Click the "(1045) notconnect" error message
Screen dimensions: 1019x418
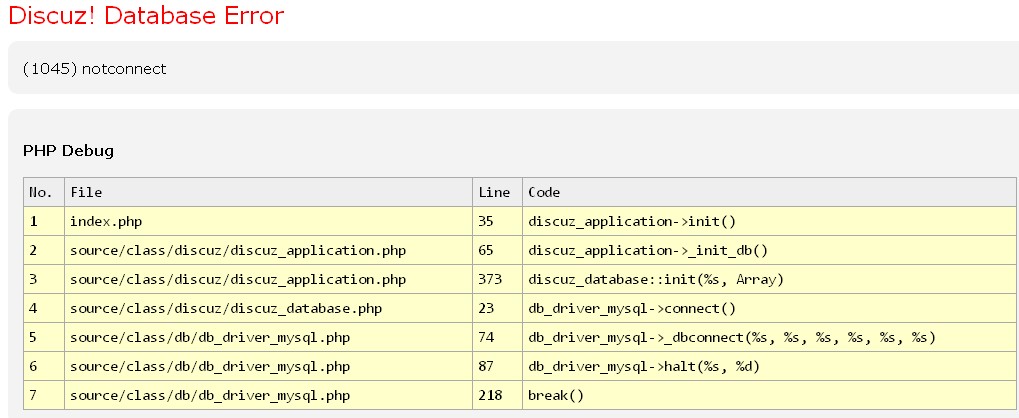[94, 69]
